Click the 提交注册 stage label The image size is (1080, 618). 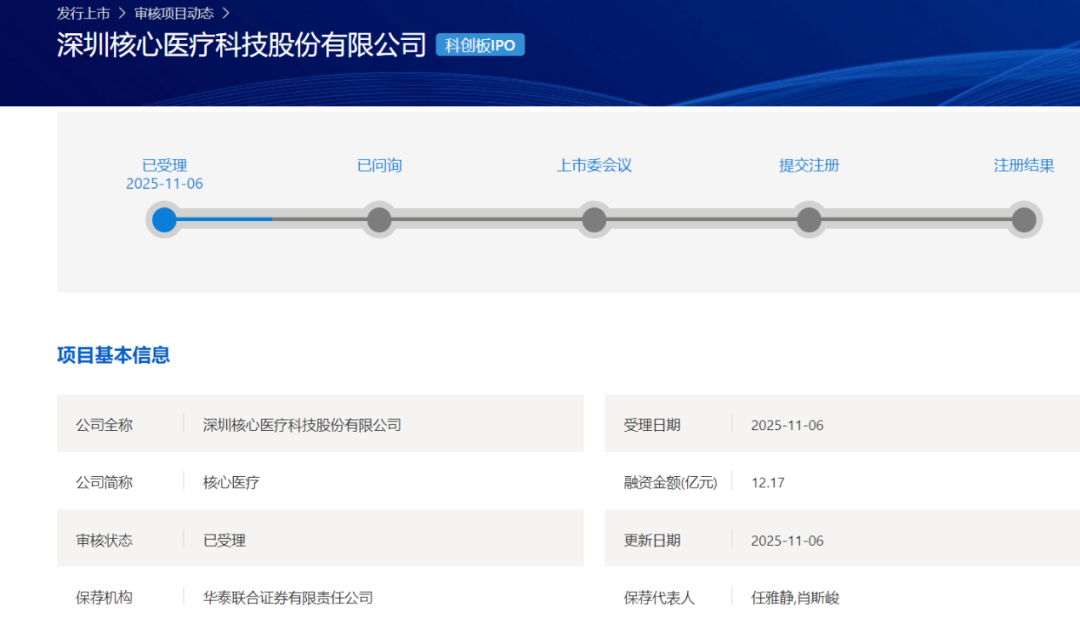tap(809, 165)
